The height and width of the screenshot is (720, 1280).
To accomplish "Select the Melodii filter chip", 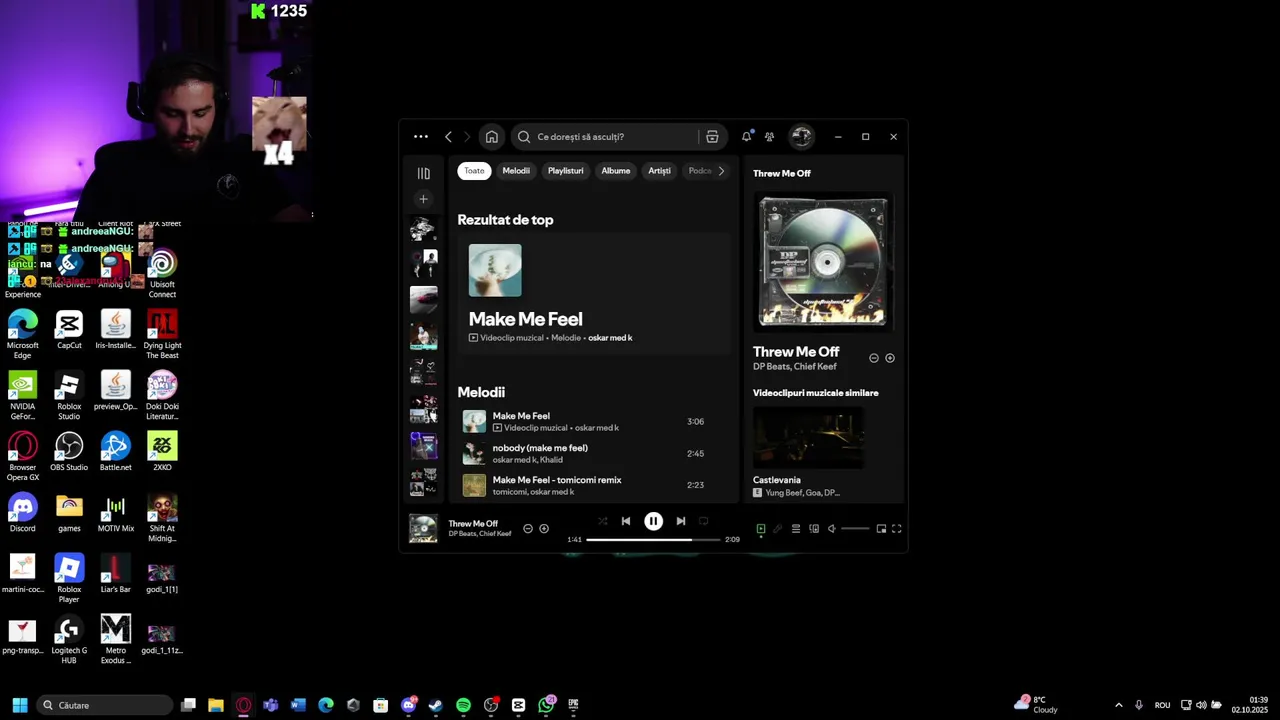I will pyautogui.click(x=516, y=171).
